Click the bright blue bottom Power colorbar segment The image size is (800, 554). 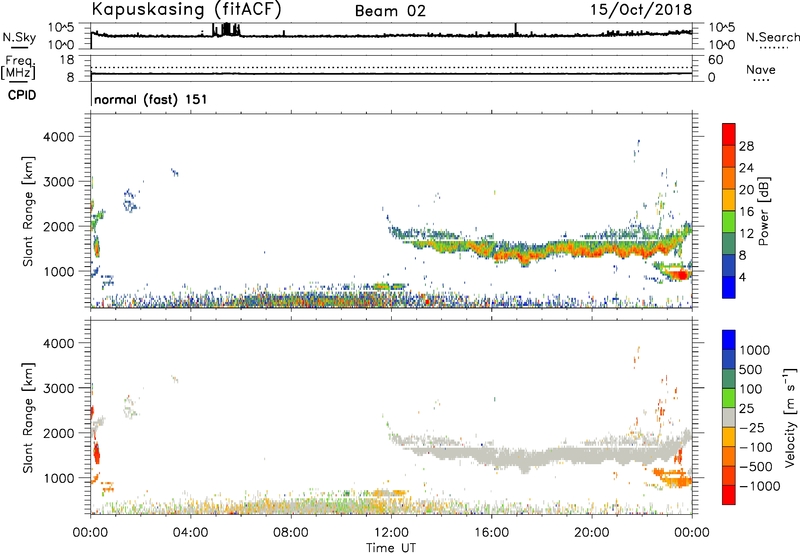pyautogui.click(x=729, y=287)
